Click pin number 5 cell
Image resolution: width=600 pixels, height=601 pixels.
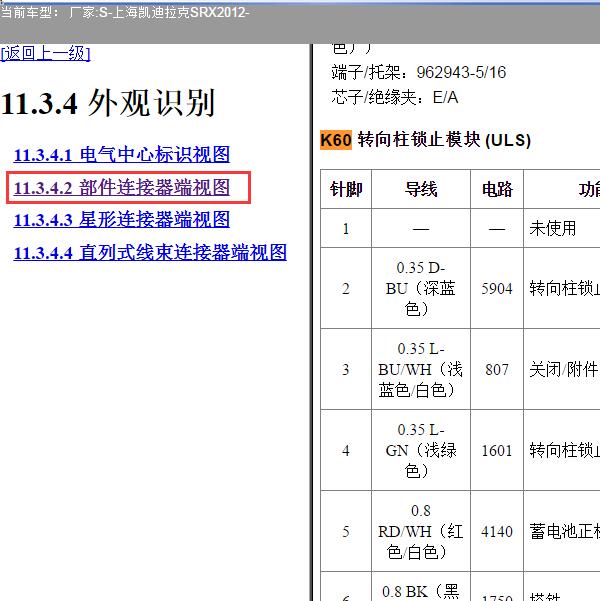pyautogui.click(x=346, y=531)
